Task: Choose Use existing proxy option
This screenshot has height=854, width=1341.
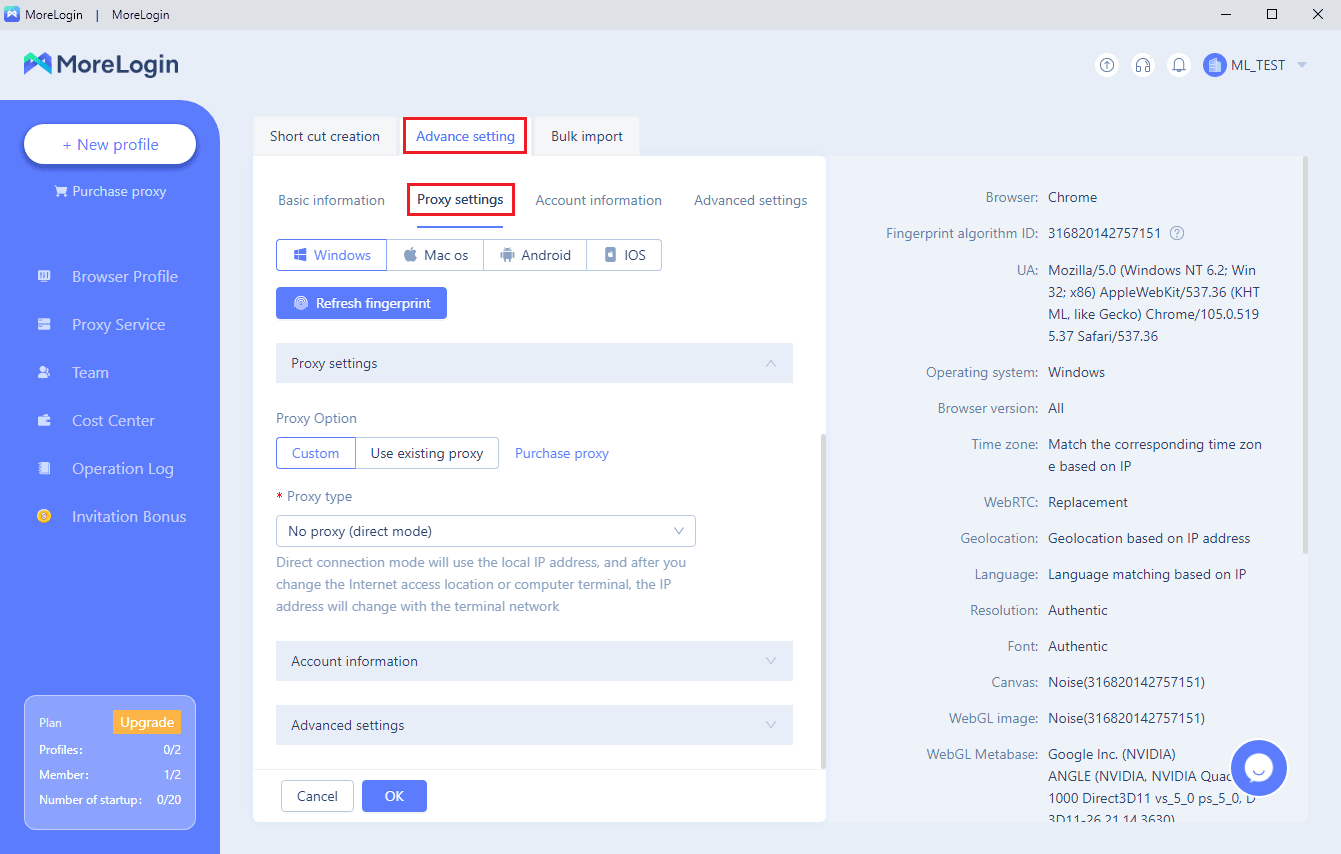Action: click(x=427, y=453)
